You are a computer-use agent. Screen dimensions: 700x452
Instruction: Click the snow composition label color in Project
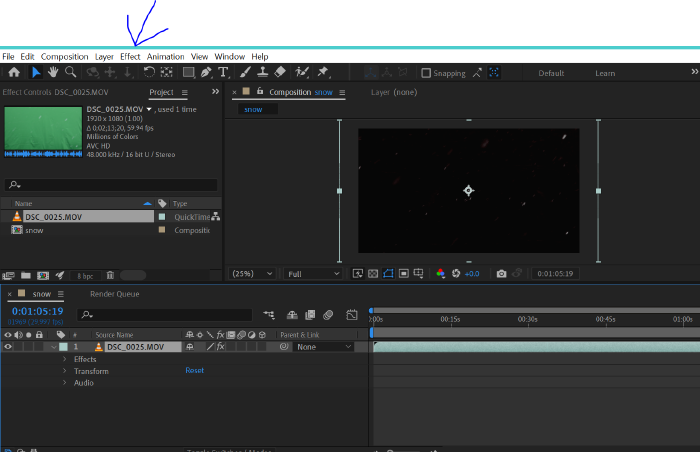coord(162,230)
